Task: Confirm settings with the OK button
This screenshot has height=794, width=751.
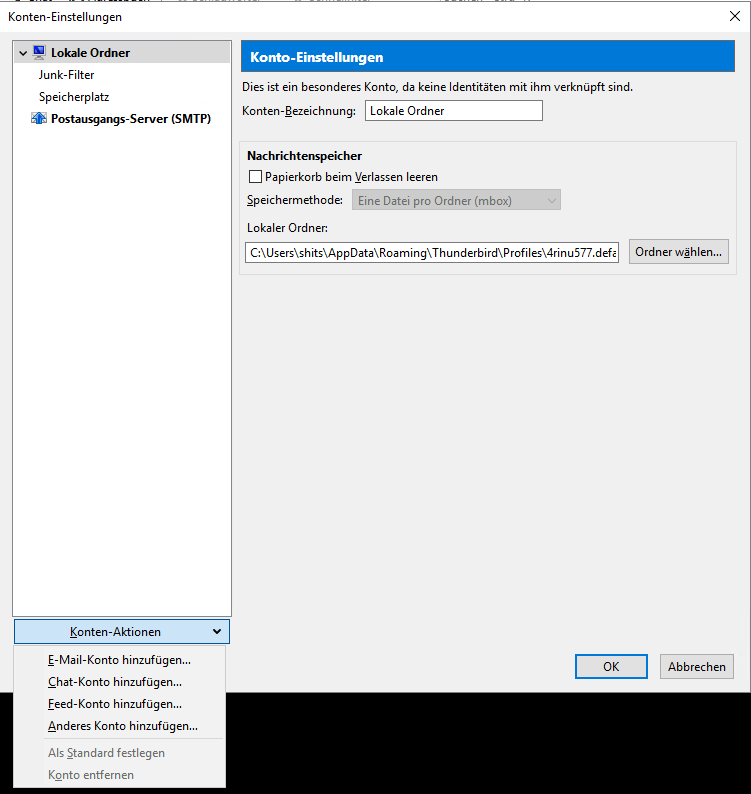Action: 610,667
